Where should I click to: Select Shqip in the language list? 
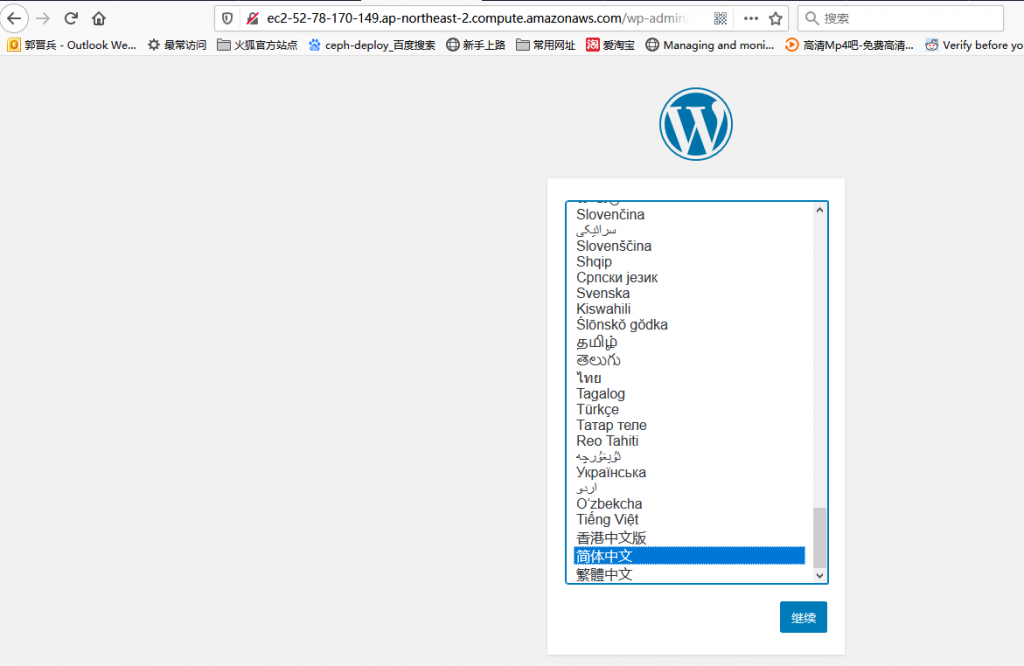coord(690,262)
